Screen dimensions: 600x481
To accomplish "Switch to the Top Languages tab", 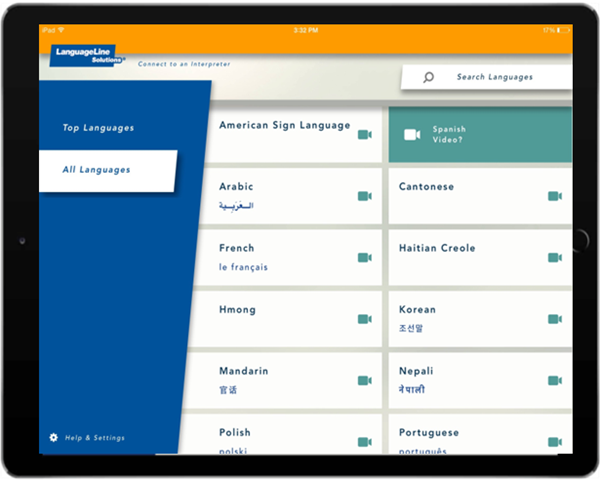I will 98,128.
